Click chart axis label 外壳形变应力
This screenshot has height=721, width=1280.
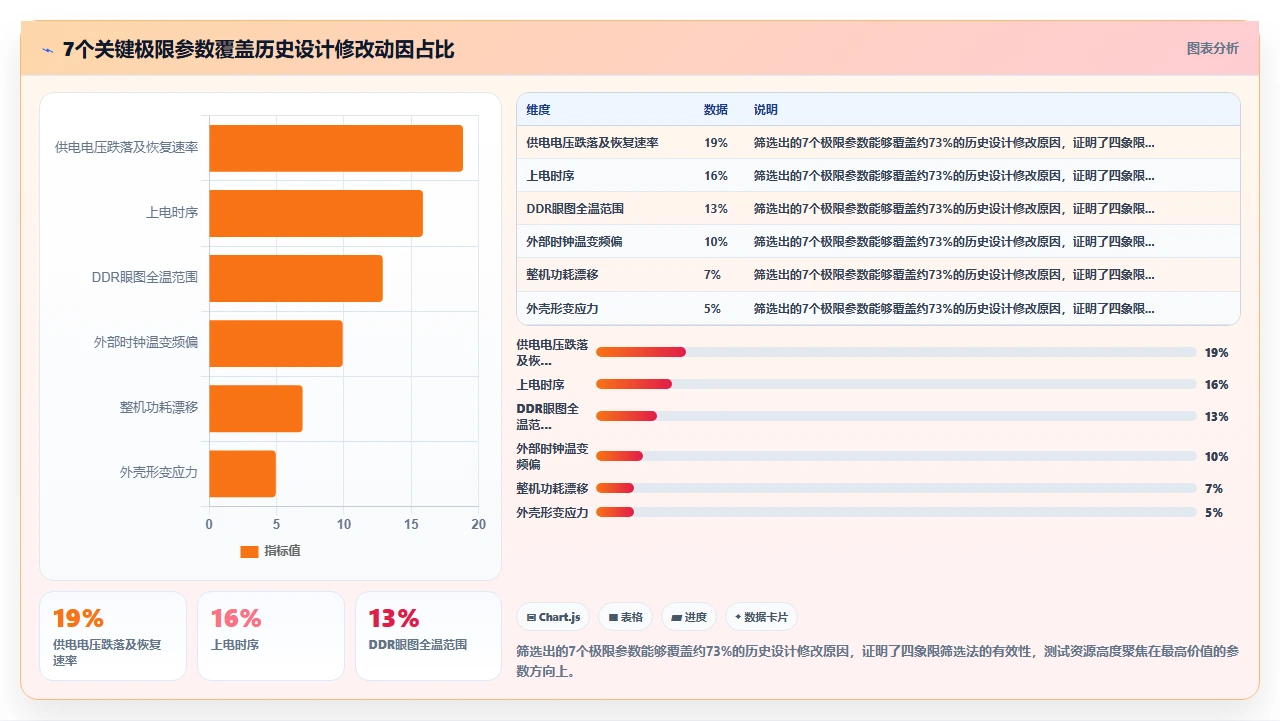[159, 472]
